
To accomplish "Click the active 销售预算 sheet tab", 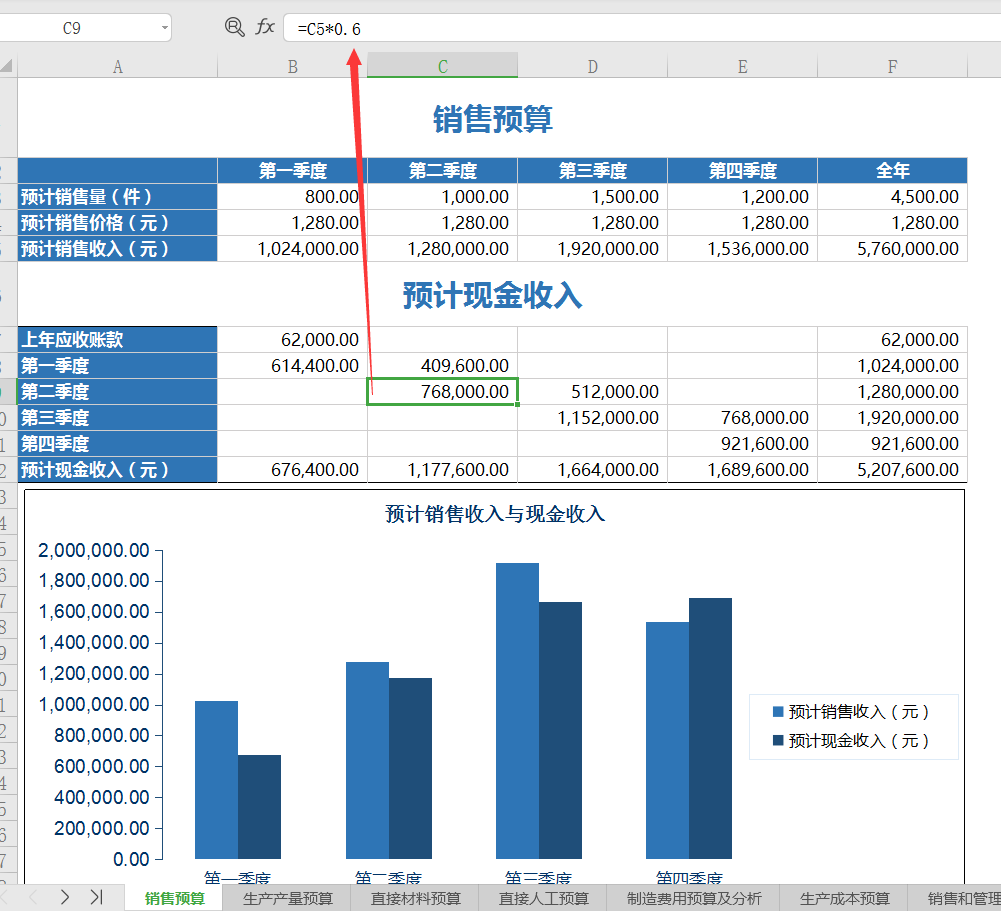I will (172, 899).
